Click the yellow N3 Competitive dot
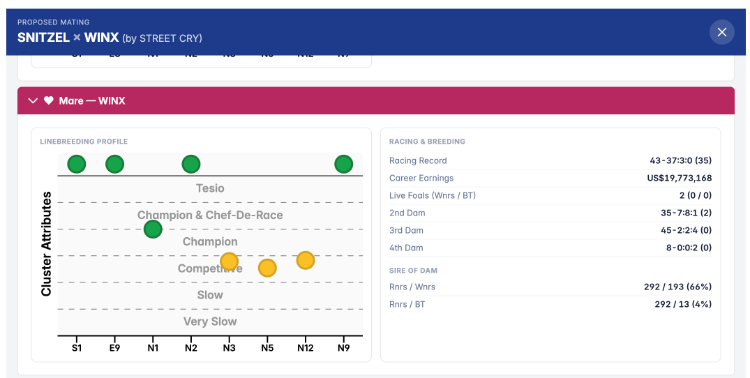The width and height of the screenshot is (750, 378). point(229,262)
